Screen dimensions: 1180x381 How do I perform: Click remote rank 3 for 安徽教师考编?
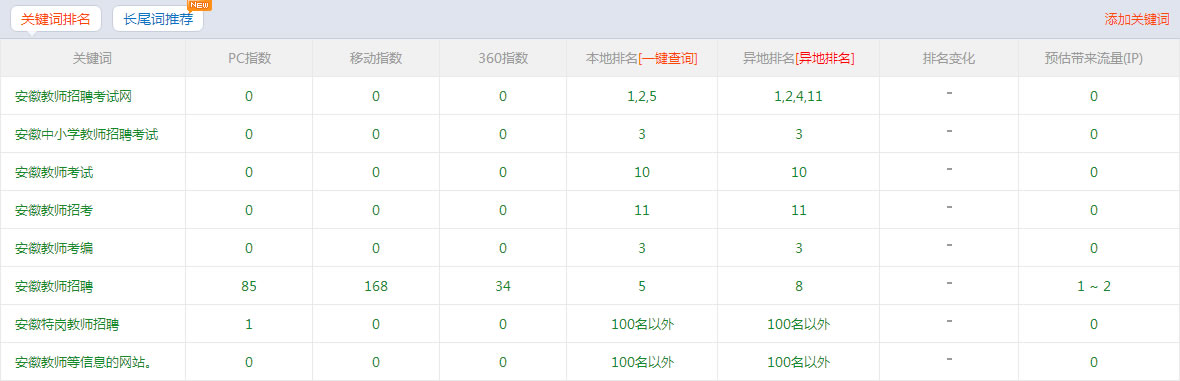tap(798, 248)
